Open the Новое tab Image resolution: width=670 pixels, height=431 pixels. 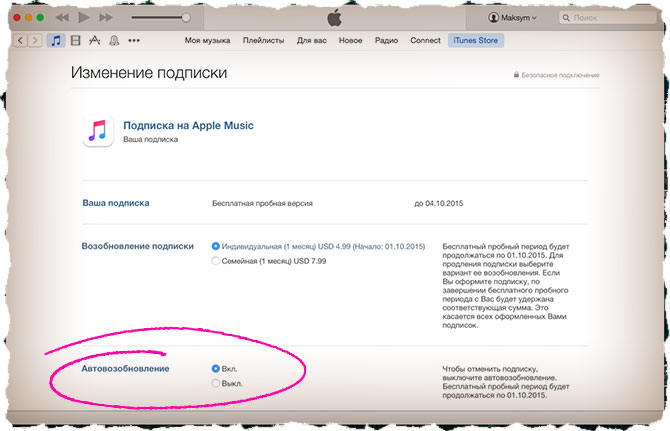(x=350, y=41)
